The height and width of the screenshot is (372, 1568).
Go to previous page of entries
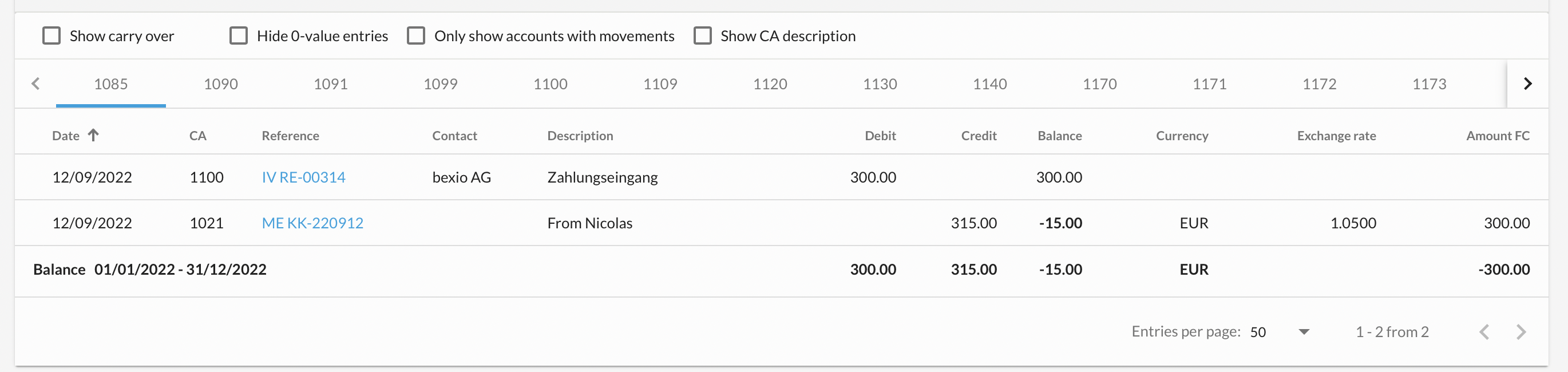coord(1484,332)
